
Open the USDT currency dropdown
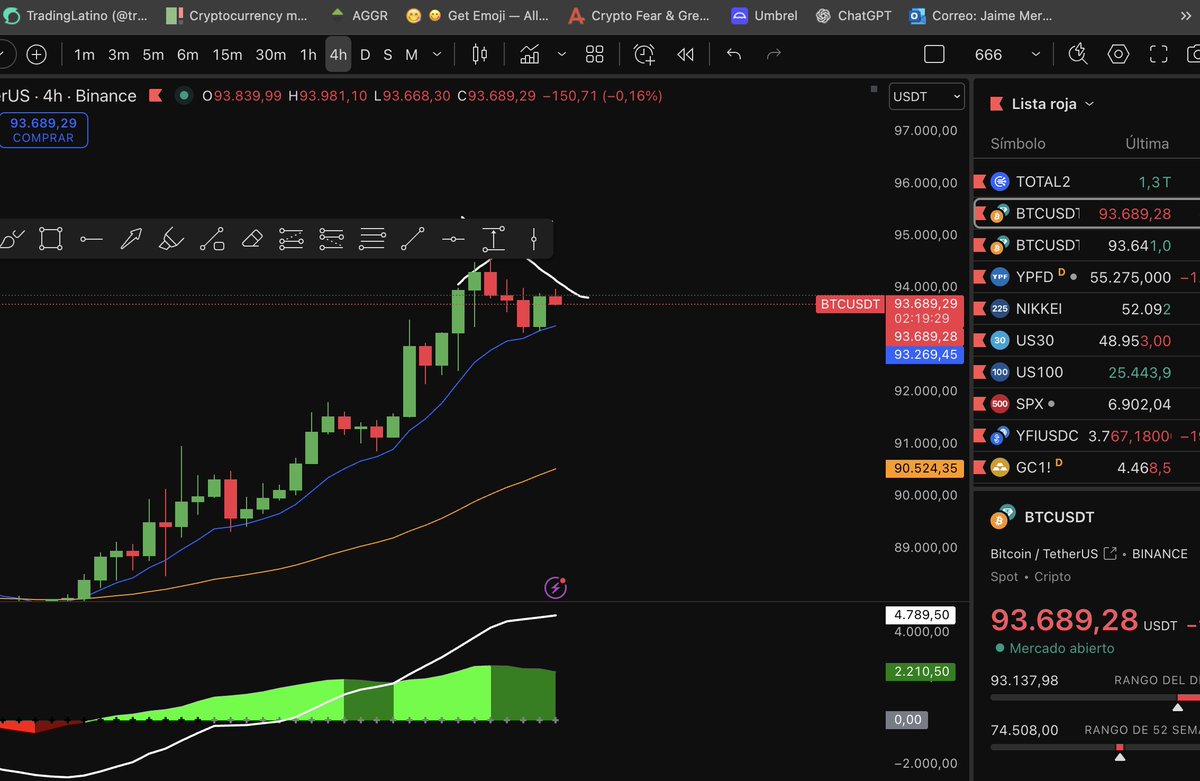927,97
